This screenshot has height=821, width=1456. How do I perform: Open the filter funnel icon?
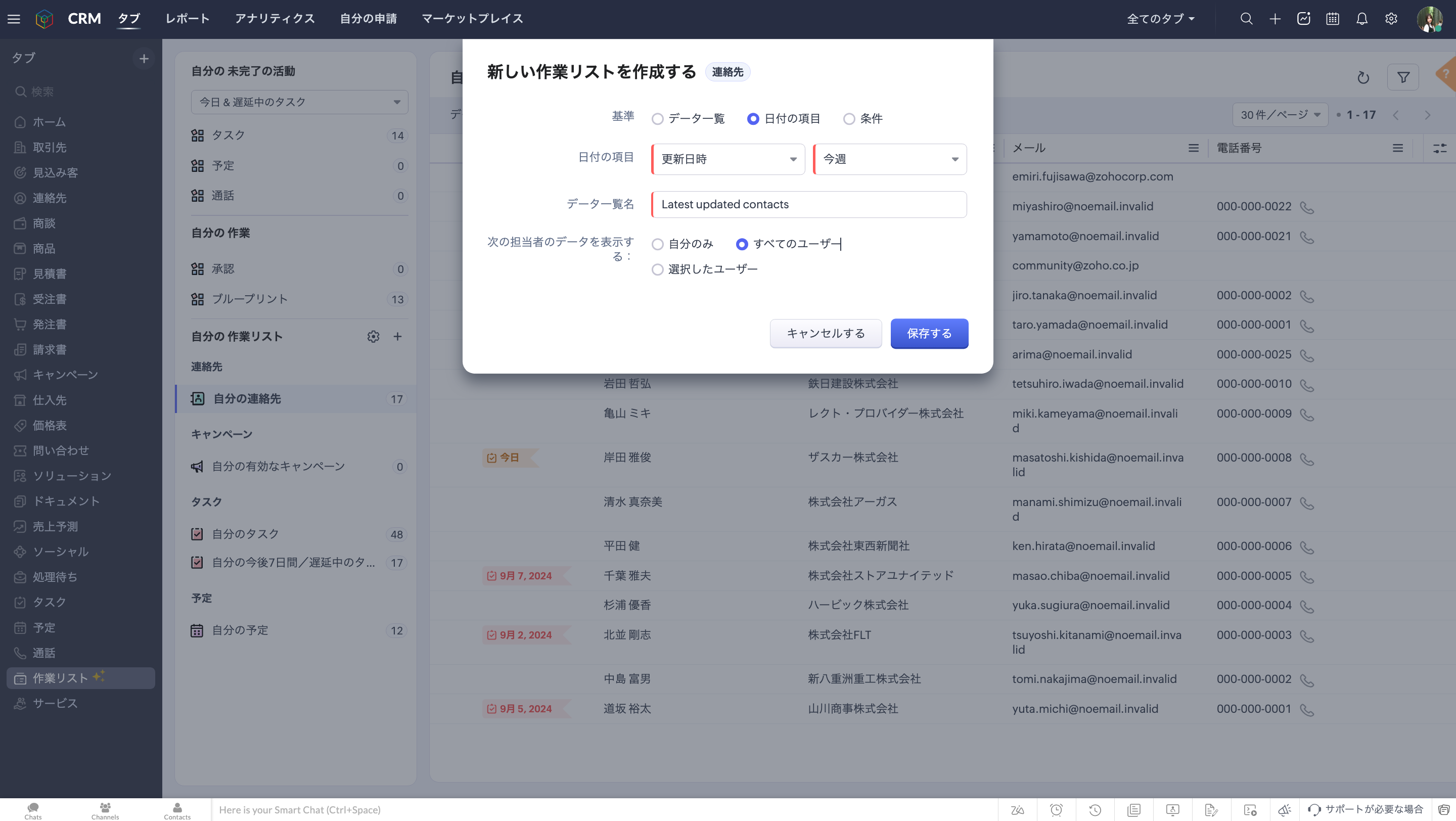click(1403, 77)
